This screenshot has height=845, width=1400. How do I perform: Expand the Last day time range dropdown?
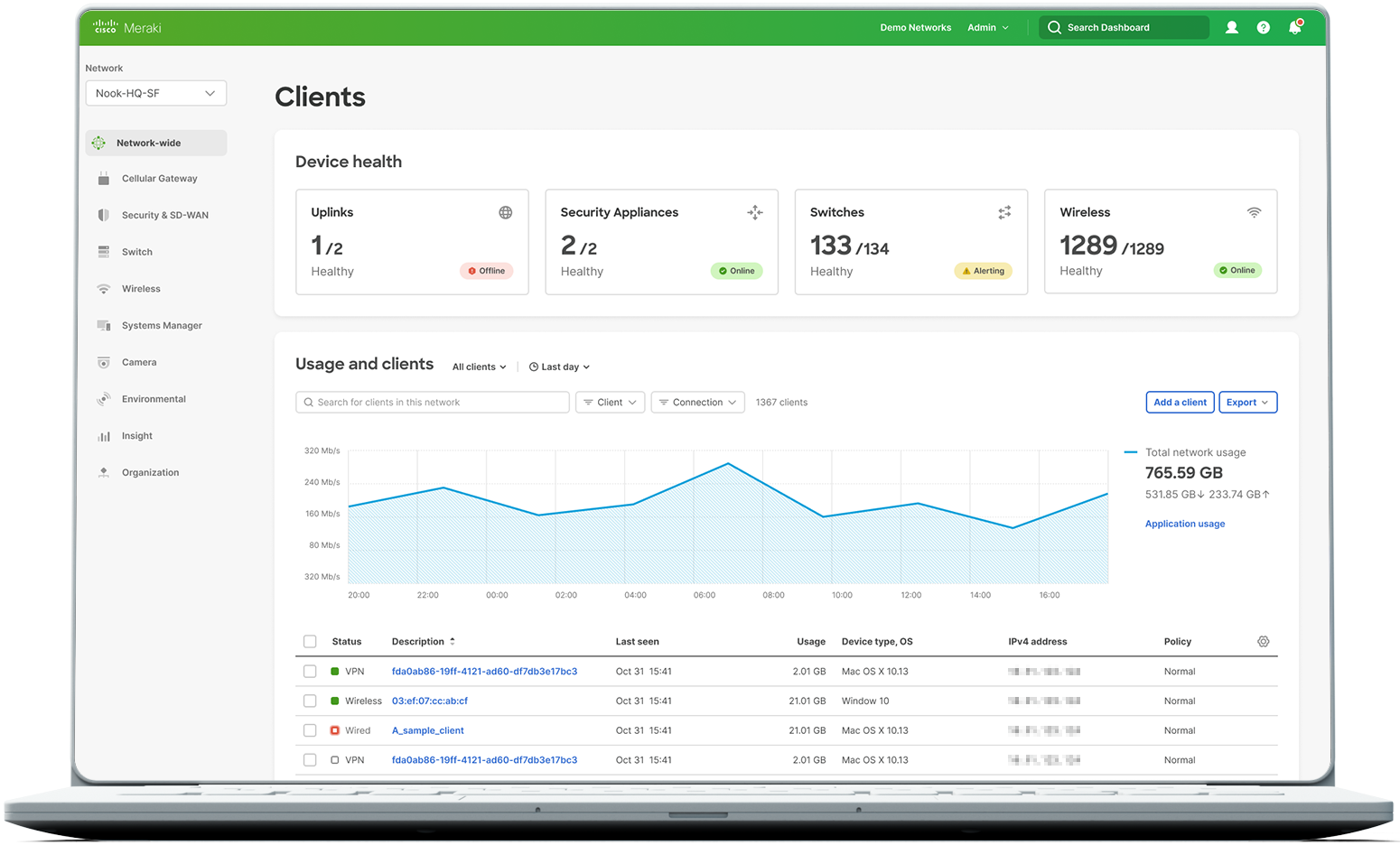(x=559, y=367)
